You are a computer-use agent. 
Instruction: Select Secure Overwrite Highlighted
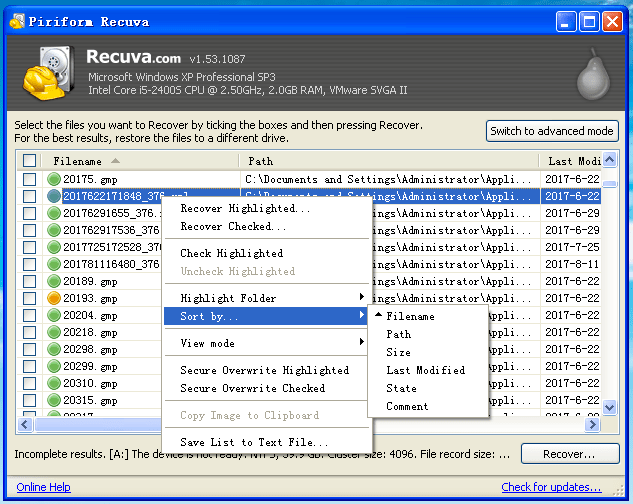tap(266, 370)
